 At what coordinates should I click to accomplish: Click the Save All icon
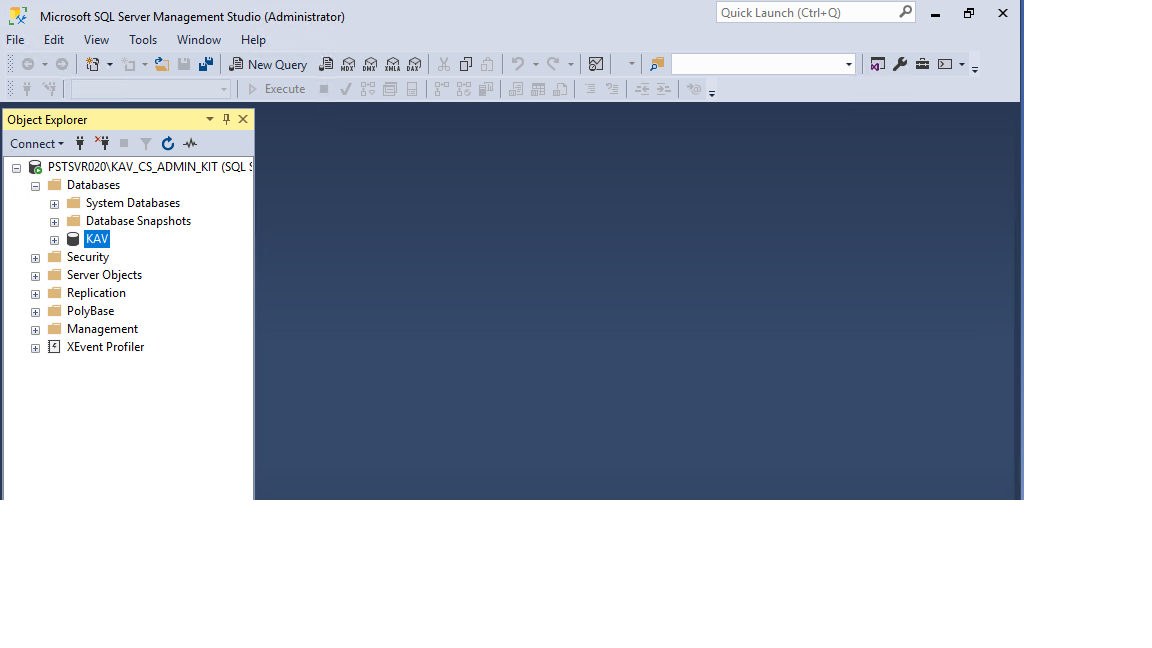pos(206,65)
